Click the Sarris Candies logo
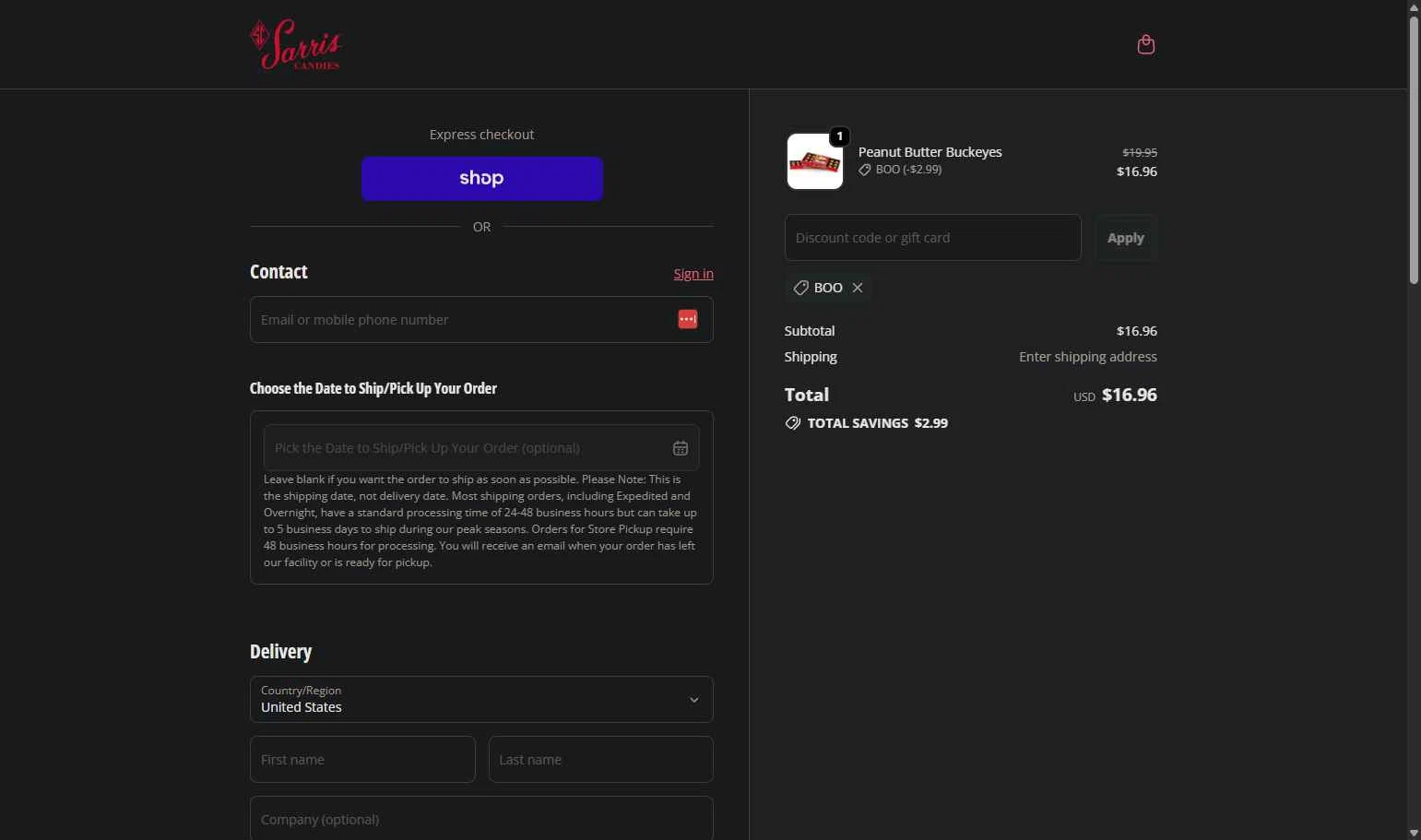 click(296, 44)
